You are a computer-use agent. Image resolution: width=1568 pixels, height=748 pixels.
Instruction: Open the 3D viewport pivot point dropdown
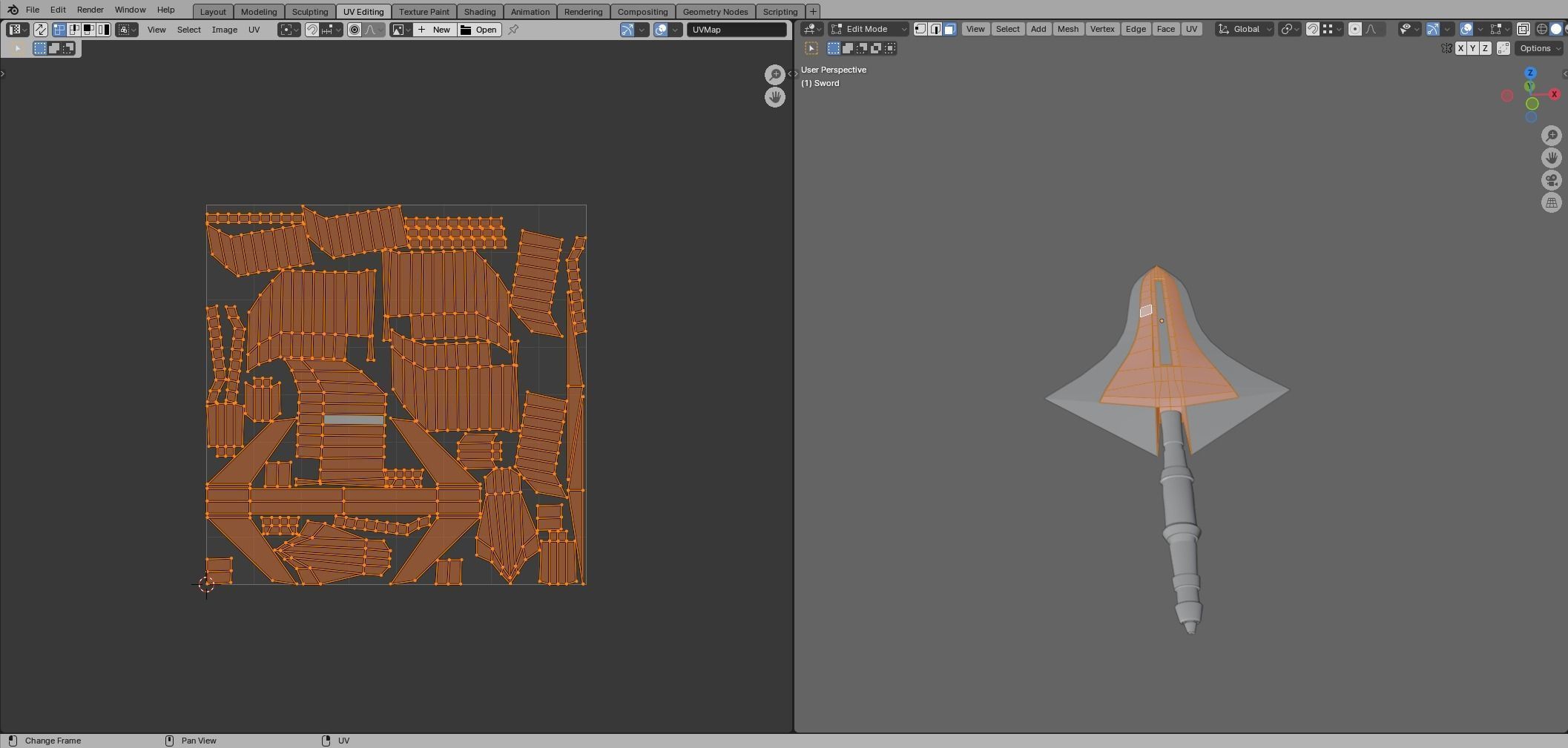[x=1290, y=29]
